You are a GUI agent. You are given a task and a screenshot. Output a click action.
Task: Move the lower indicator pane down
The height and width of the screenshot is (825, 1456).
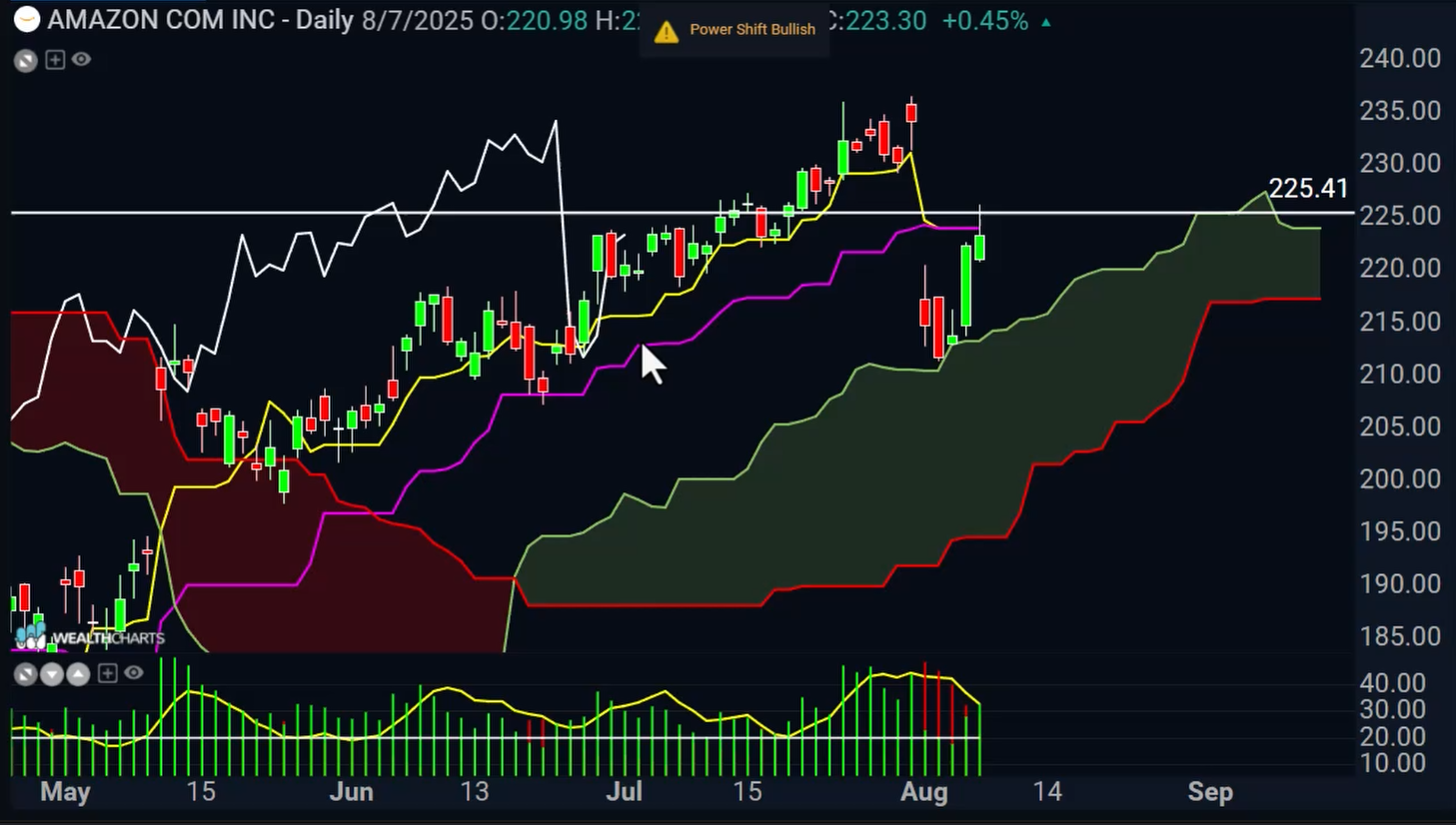(52, 674)
